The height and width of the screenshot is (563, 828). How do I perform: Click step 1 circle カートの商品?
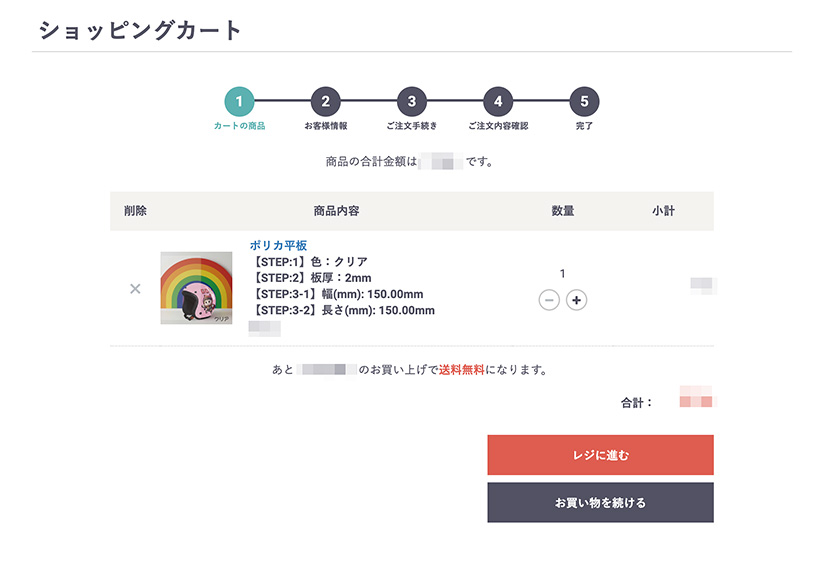239,101
